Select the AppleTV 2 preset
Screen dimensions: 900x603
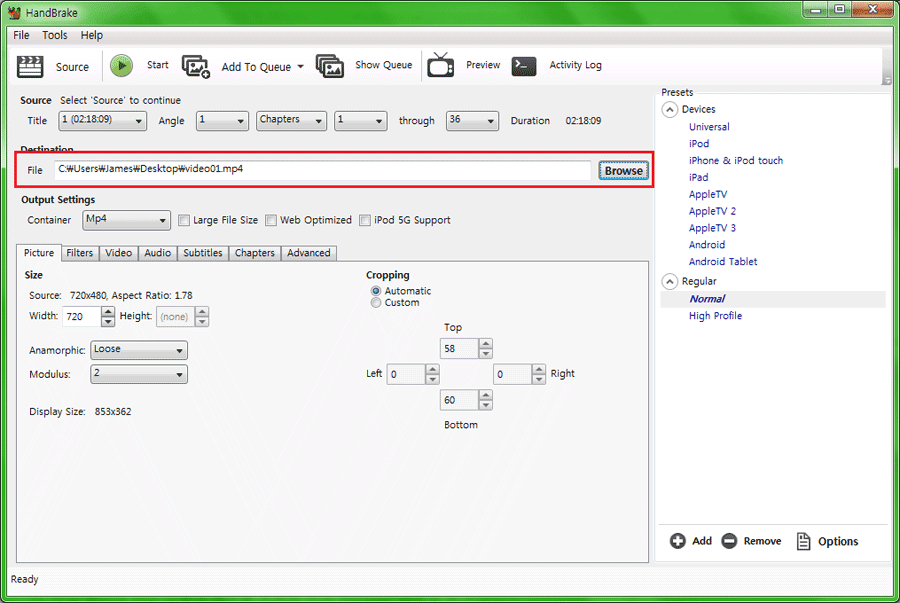point(712,211)
